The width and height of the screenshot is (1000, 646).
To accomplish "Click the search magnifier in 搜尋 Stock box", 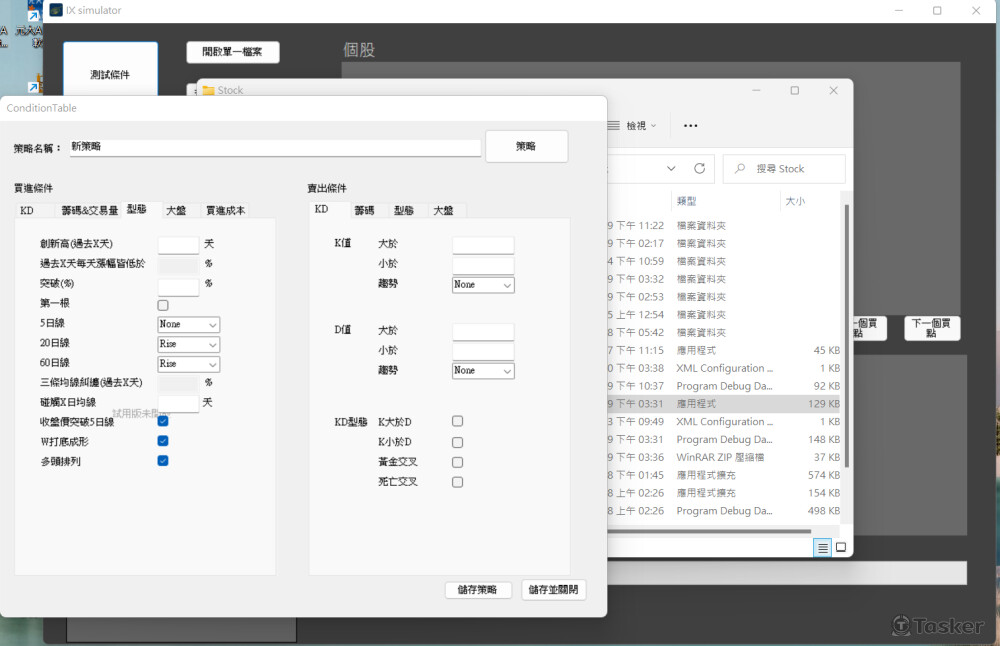I will tap(740, 169).
